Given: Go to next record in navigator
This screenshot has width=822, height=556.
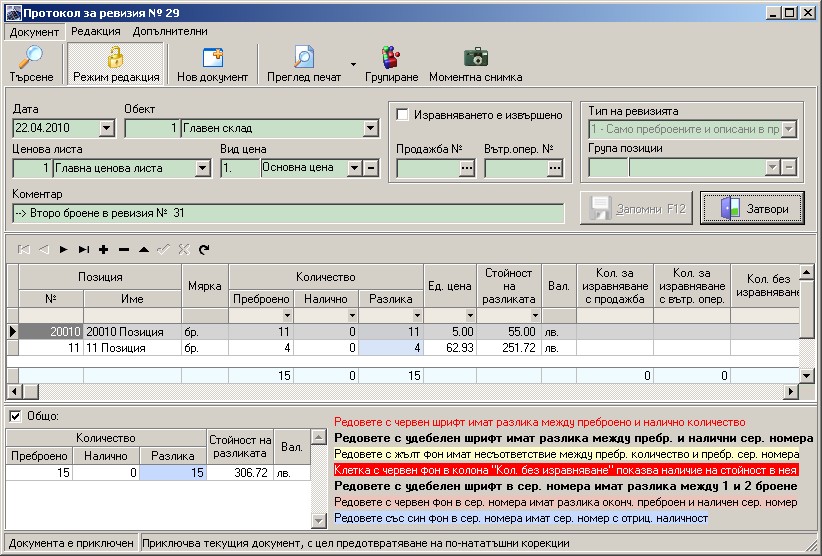Looking at the screenshot, I should click(x=63, y=249).
